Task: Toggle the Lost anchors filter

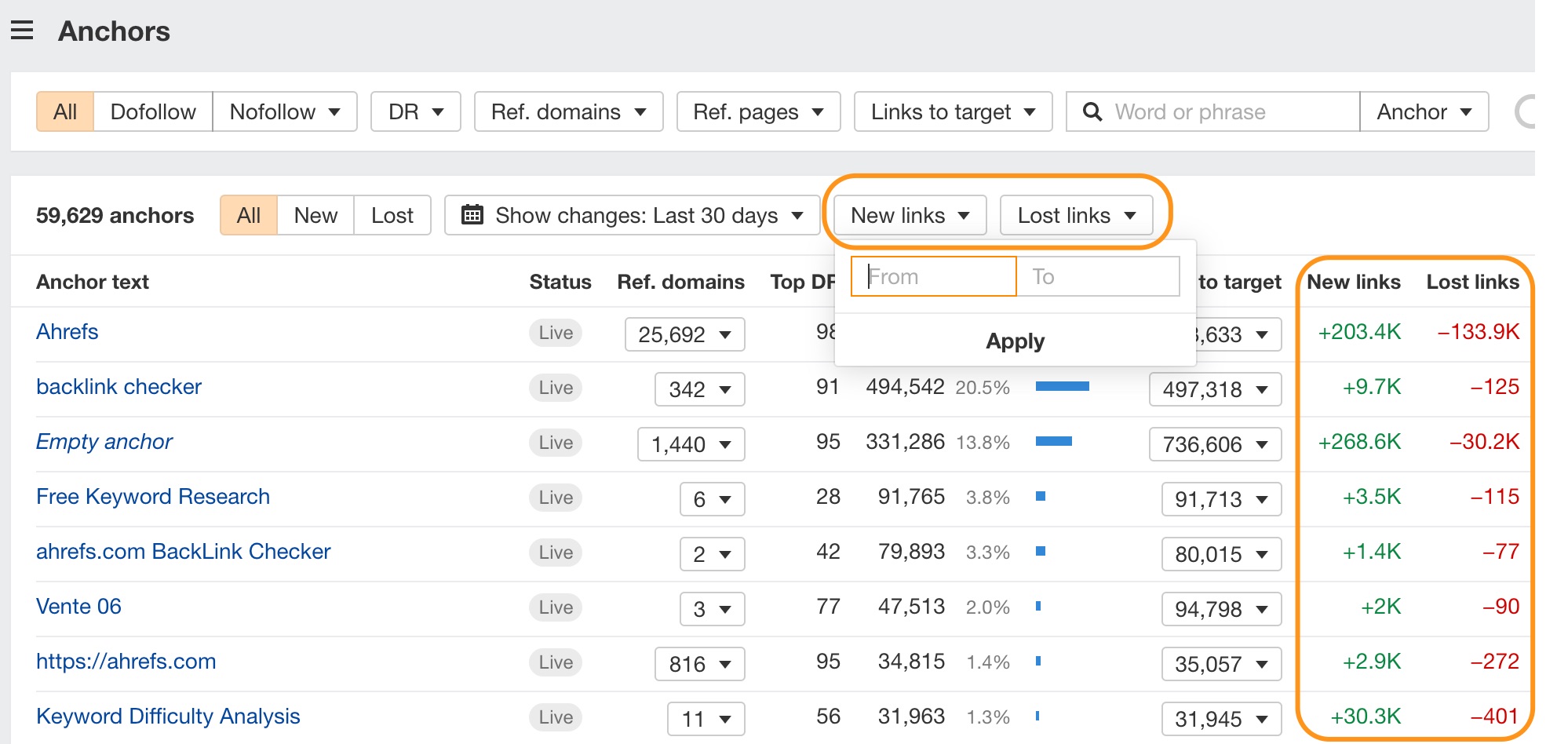Action: tap(392, 216)
